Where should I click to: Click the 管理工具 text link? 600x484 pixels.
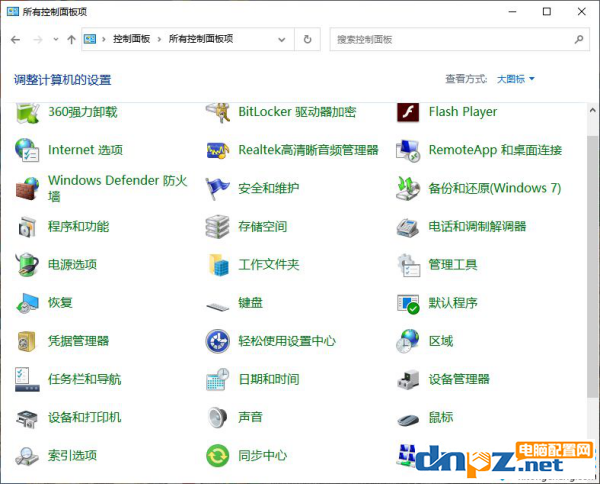[453, 264]
